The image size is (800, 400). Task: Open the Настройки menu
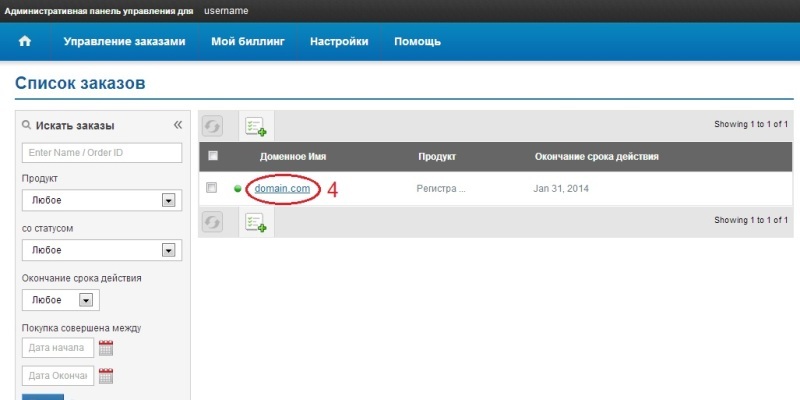click(x=339, y=41)
